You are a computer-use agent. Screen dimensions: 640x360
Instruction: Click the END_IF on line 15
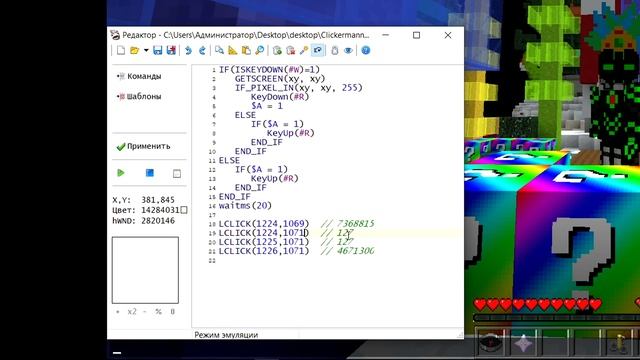pyautogui.click(x=235, y=197)
